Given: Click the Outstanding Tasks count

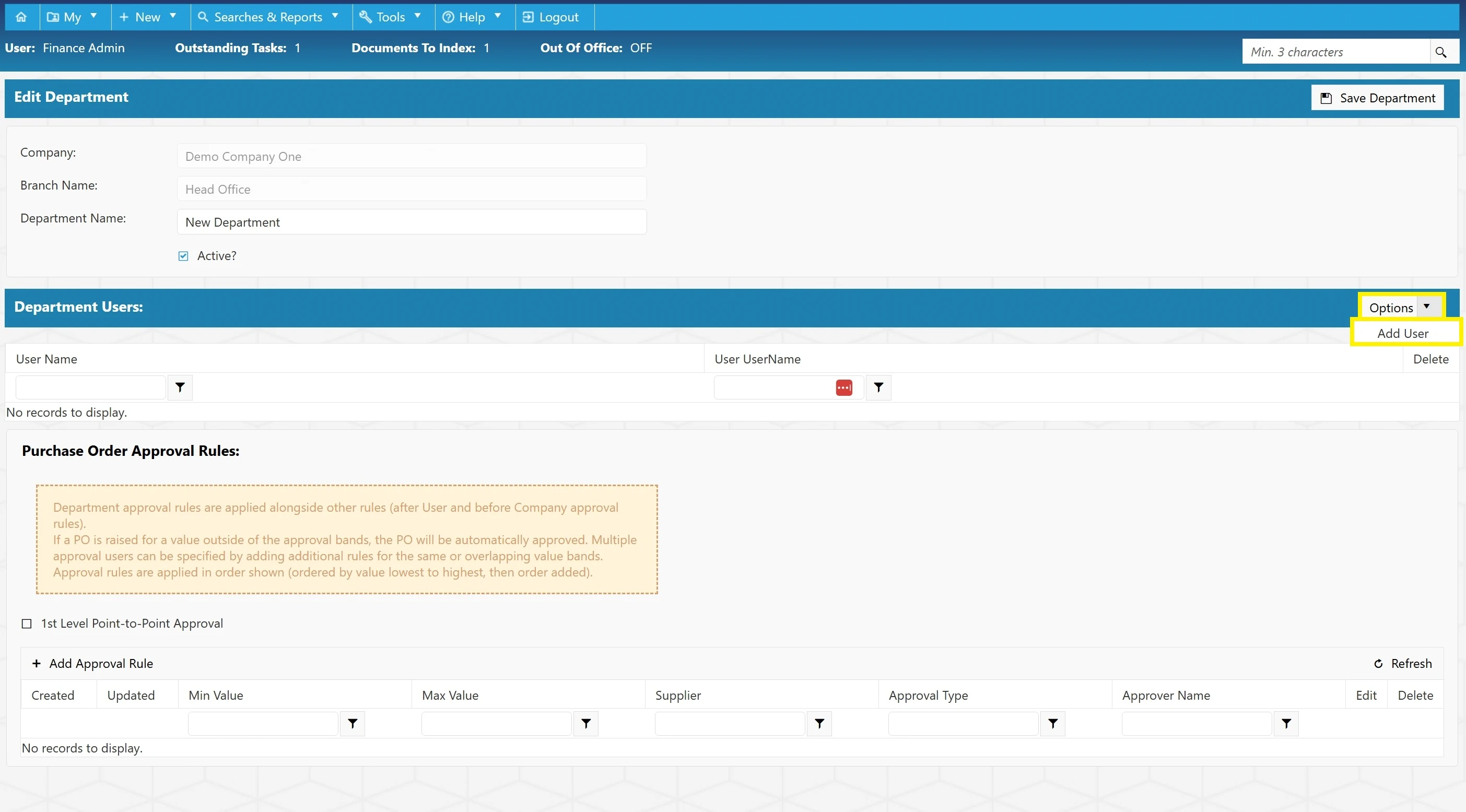Looking at the screenshot, I should (x=297, y=48).
